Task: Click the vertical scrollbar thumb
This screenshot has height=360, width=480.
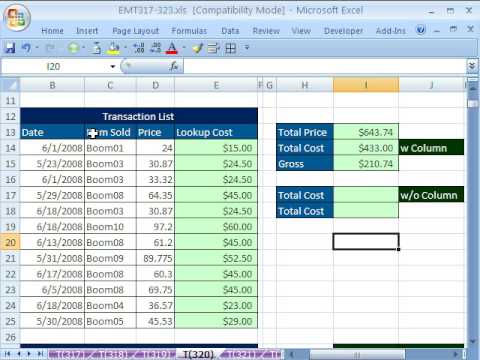Action: coord(472,104)
